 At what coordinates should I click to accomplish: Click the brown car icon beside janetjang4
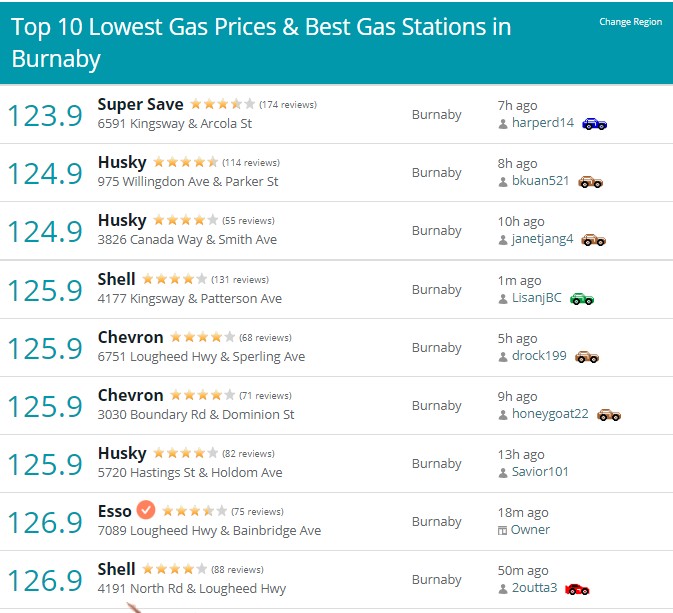(593, 240)
